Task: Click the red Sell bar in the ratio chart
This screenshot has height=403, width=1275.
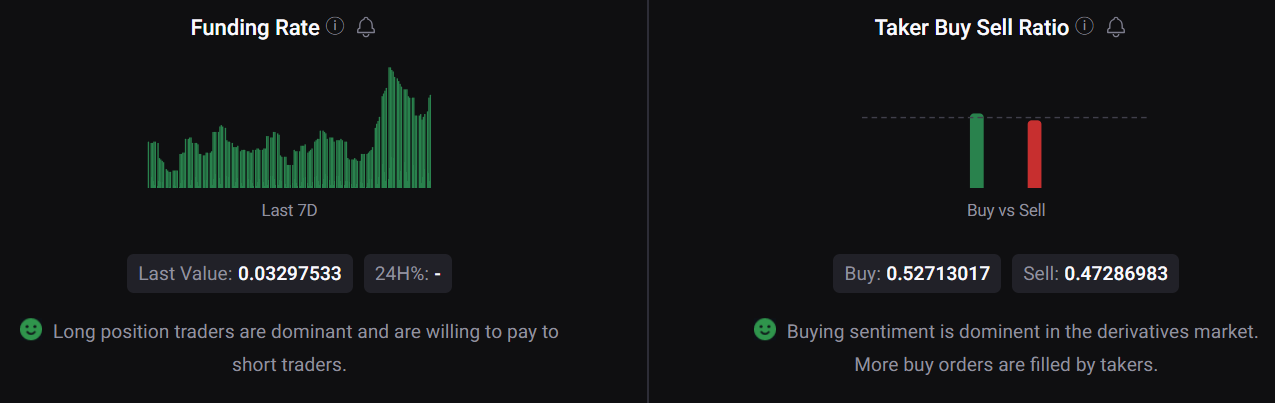Action: pos(1034,154)
